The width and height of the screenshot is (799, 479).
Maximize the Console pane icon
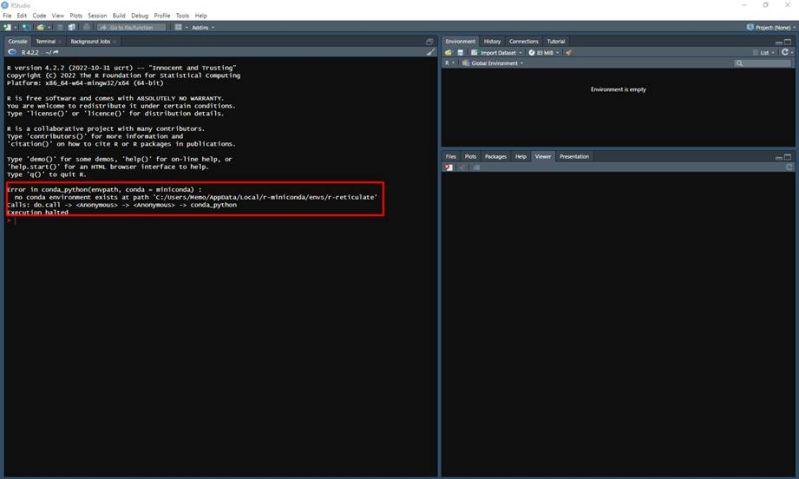430,42
